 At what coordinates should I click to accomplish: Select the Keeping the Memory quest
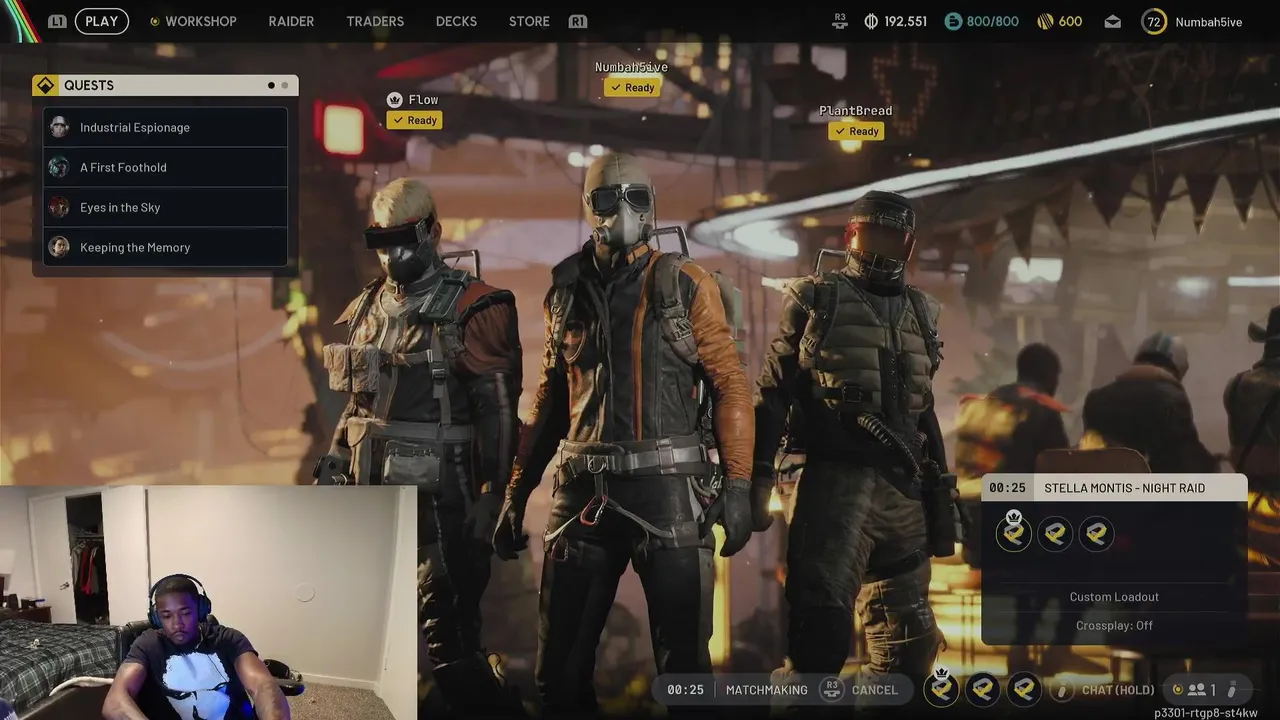coord(165,247)
